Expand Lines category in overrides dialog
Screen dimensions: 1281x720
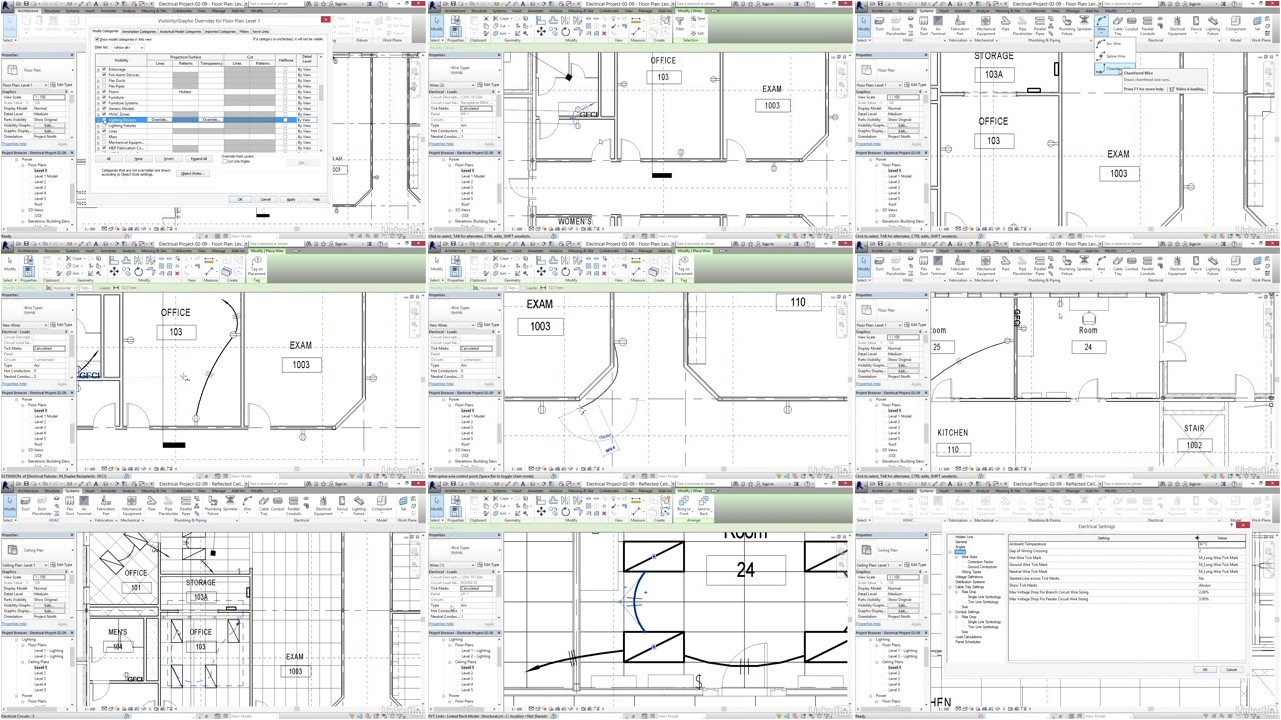[98, 131]
